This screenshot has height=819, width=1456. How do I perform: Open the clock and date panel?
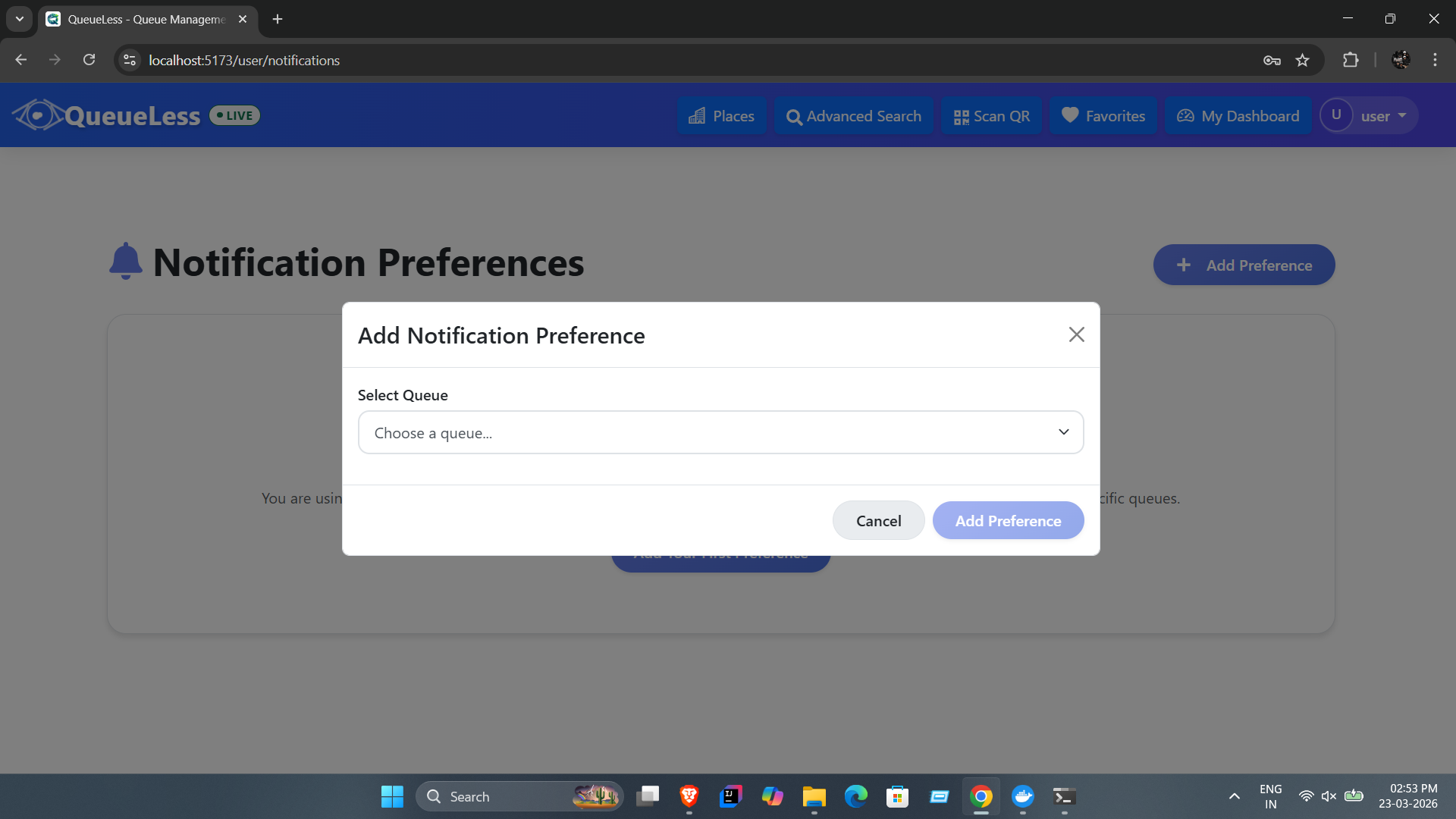[1408, 796]
